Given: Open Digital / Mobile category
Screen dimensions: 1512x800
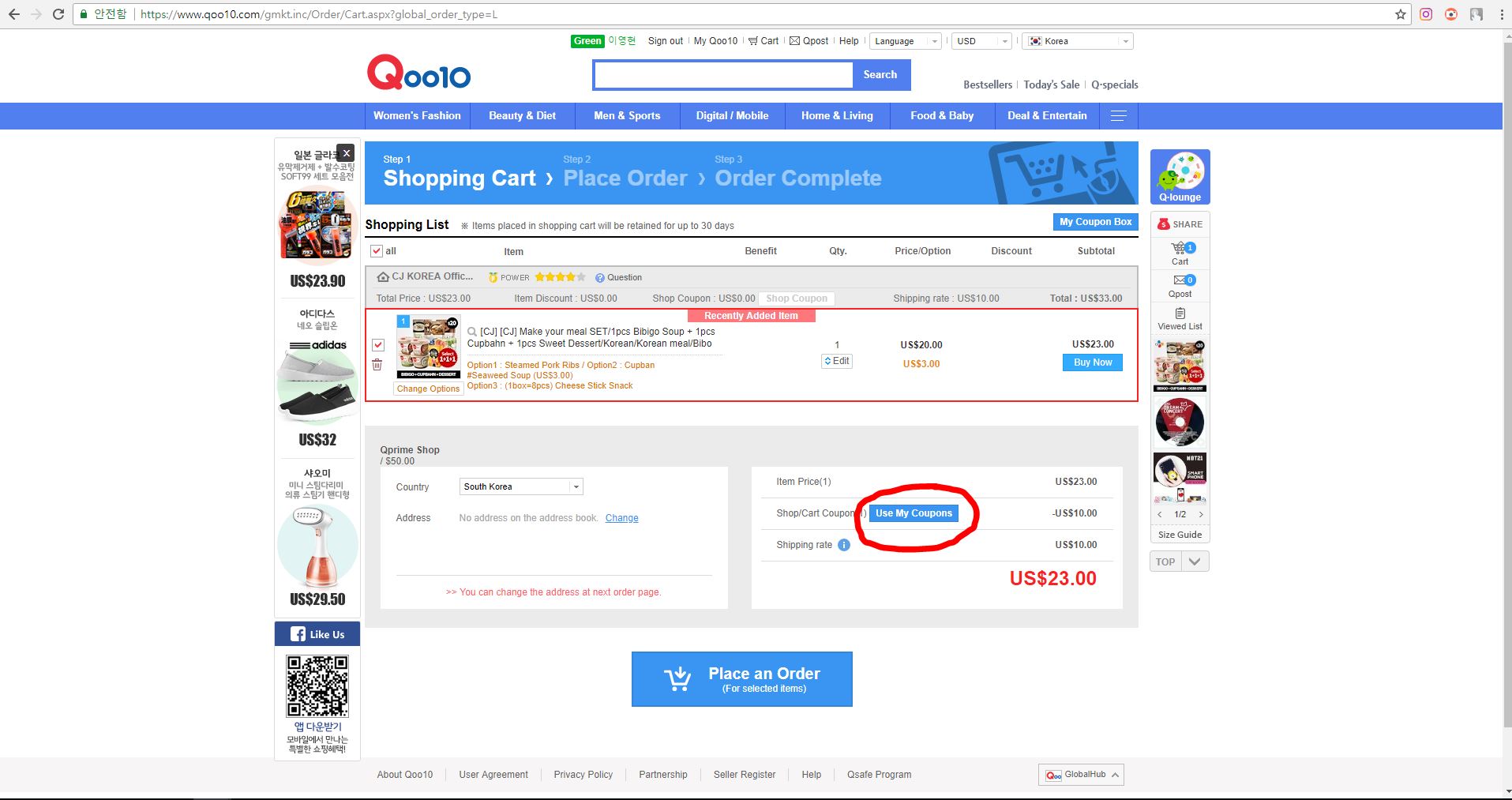Looking at the screenshot, I should click(x=732, y=116).
